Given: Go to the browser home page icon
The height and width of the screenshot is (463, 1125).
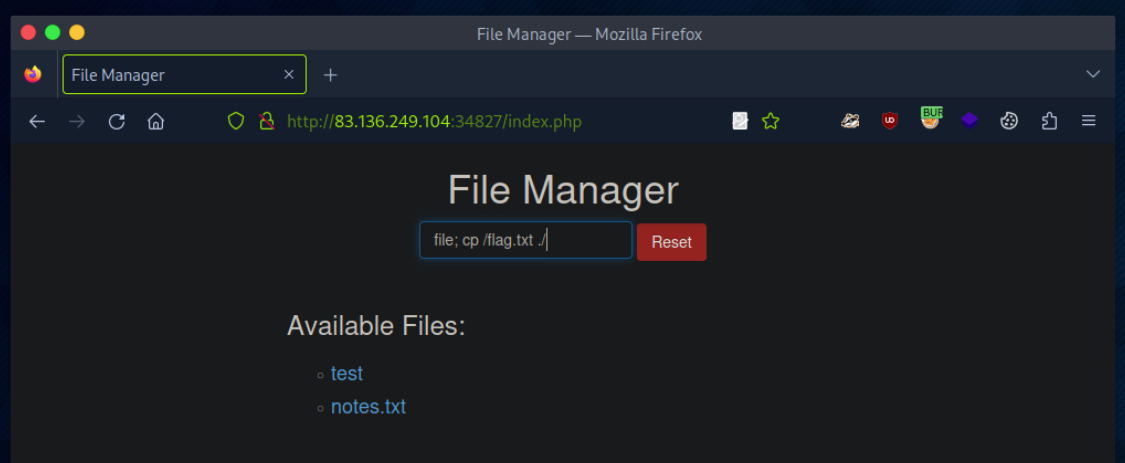Looking at the screenshot, I should 155,122.
